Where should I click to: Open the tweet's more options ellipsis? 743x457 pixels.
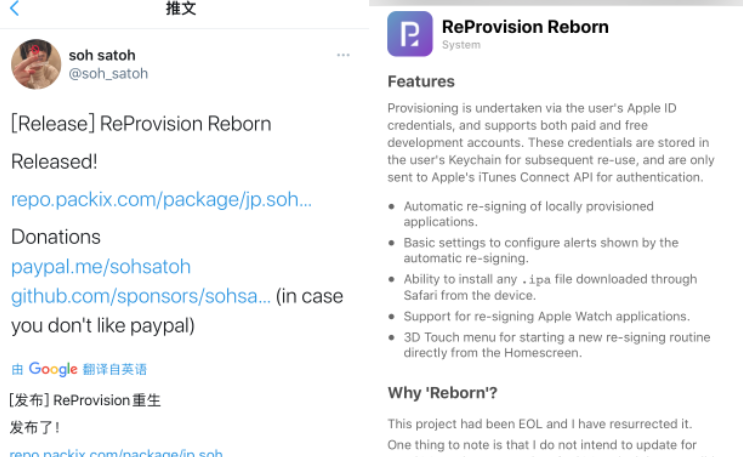coord(343,55)
